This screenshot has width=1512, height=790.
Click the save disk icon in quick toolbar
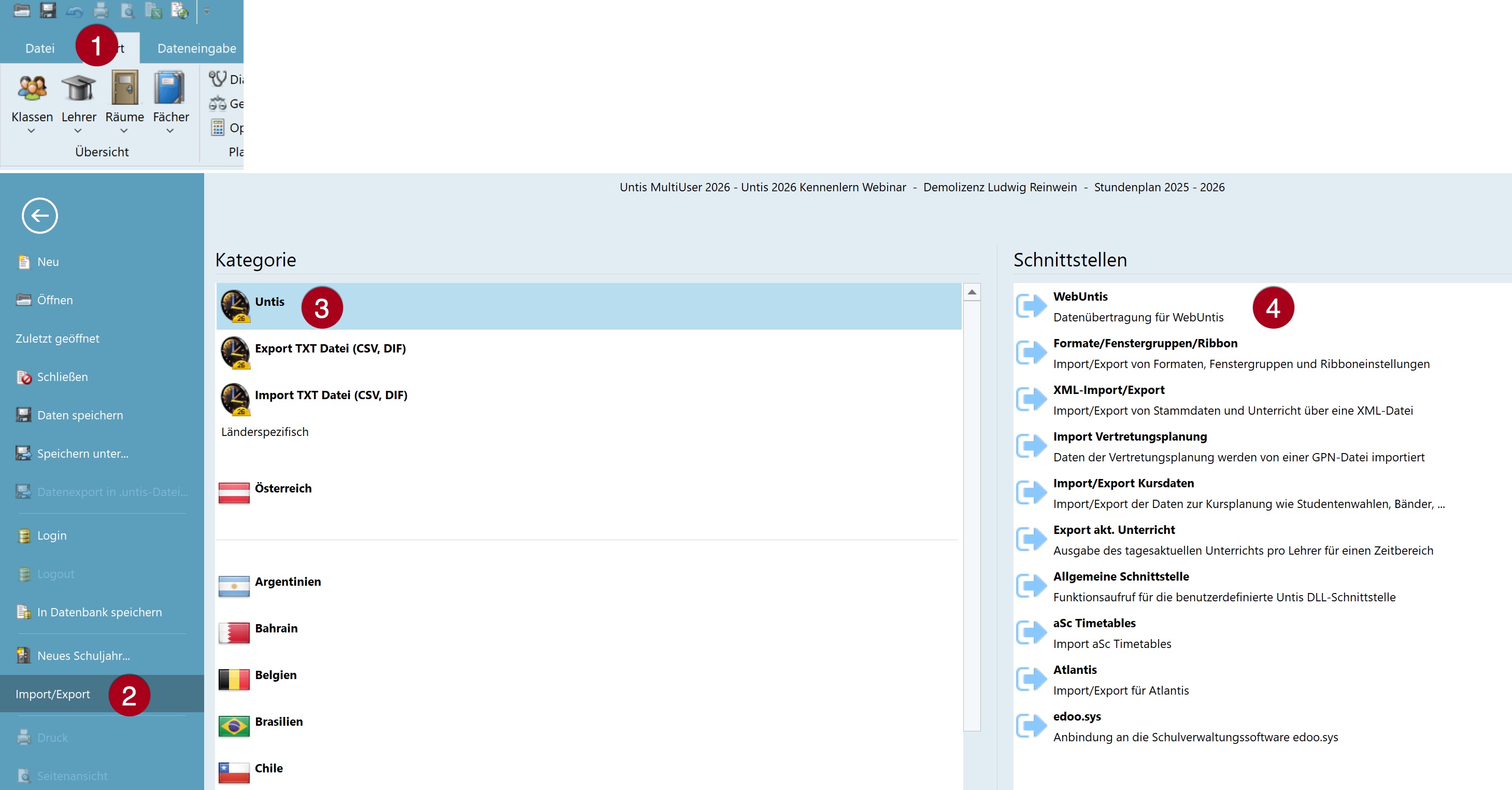48,10
